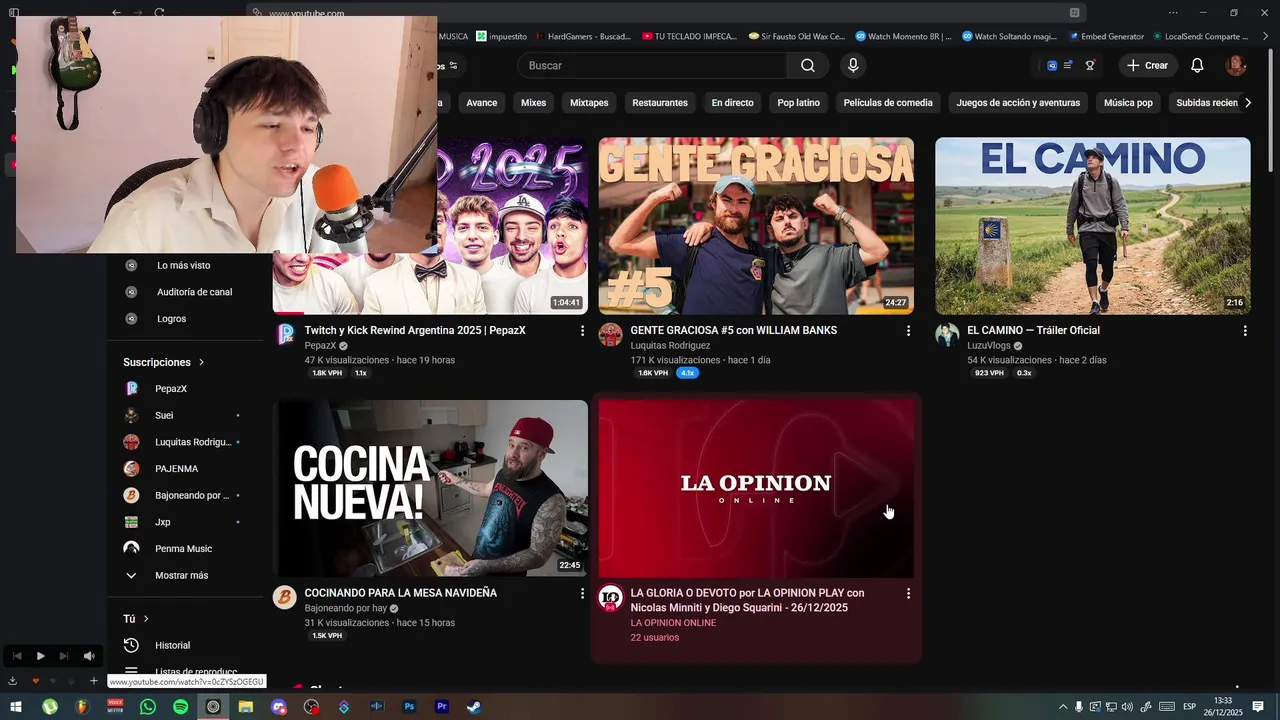Open PepazX channel avatar under Rewind video
This screenshot has height=720, width=1280.
click(285, 334)
